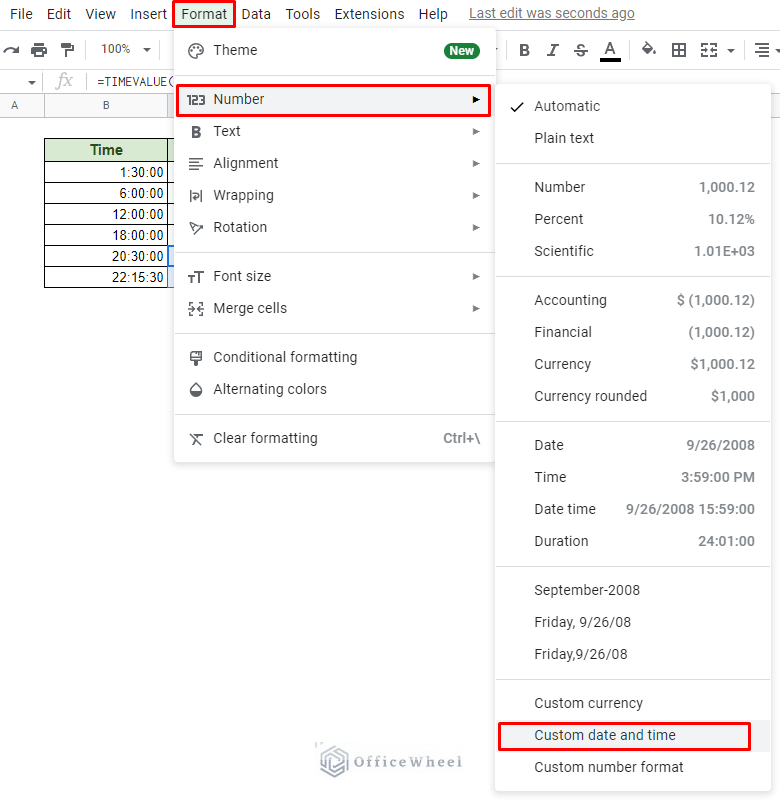Toggle bold formatting

(524, 50)
